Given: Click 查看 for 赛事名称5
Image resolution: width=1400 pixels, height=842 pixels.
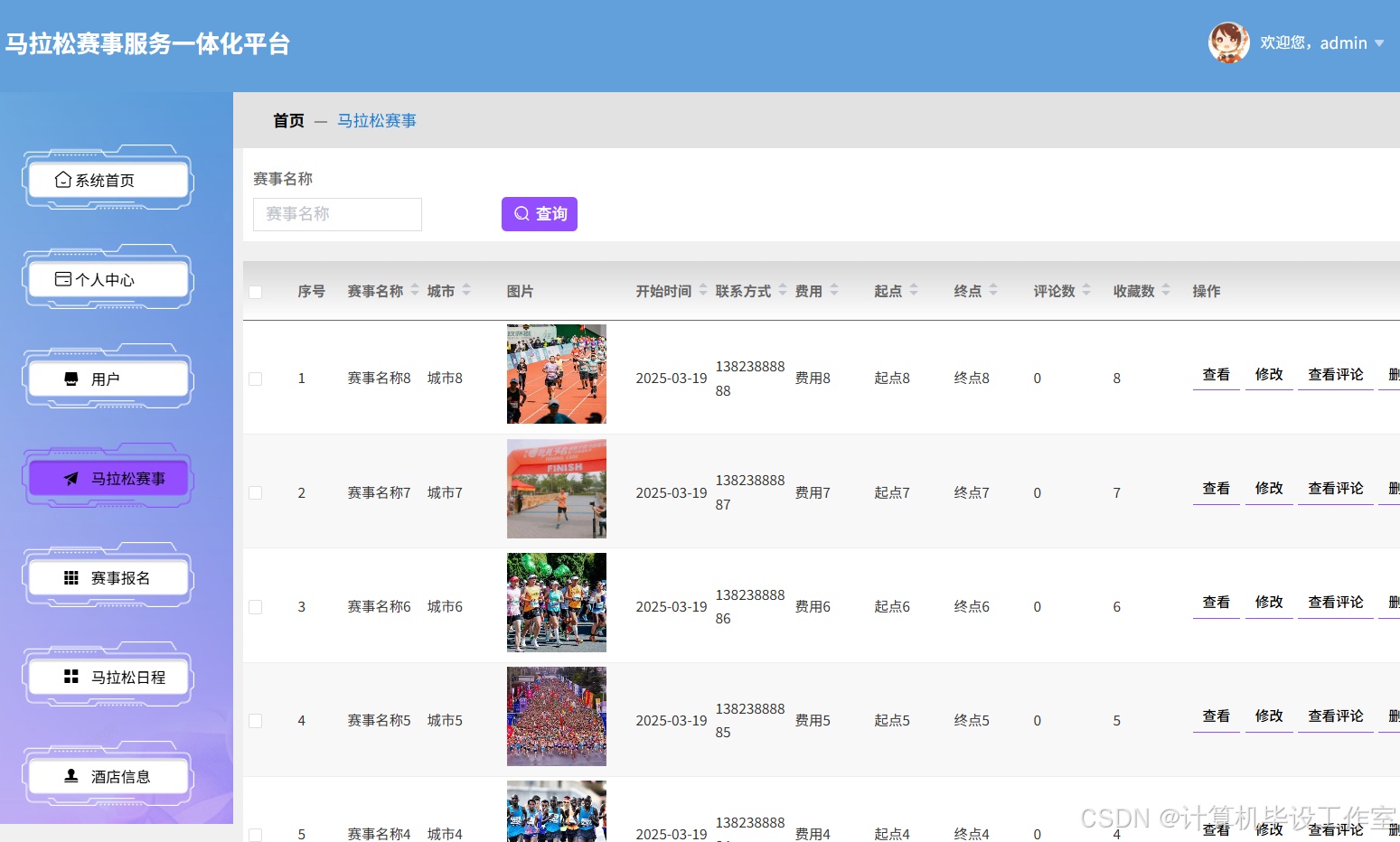Looking at the screenshot, I should click(1217, 716).
